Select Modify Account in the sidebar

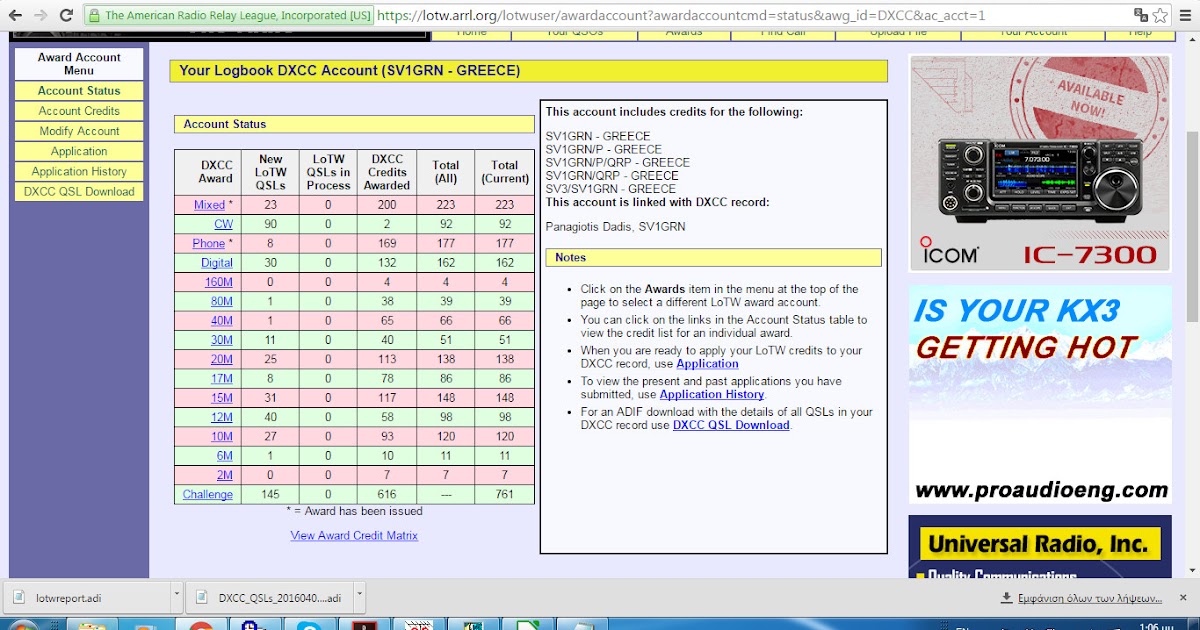(x=78, y=131)
